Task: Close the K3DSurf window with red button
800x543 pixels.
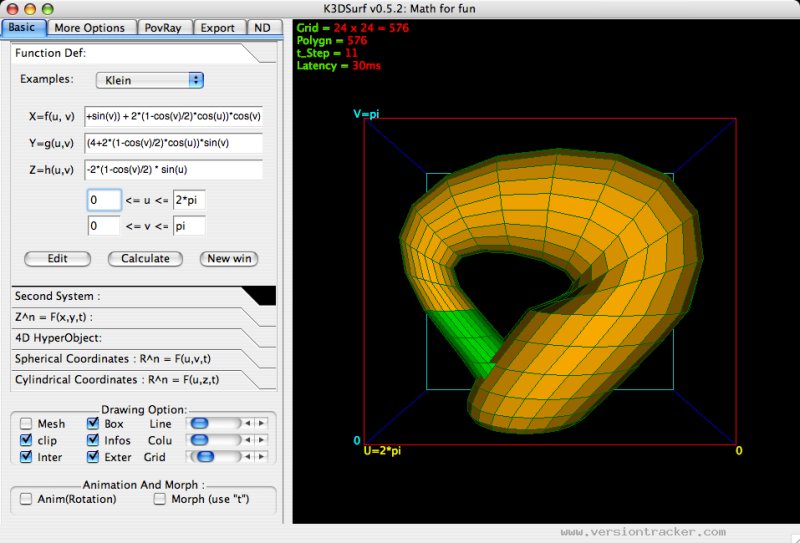Action: (x=12, y=9)
